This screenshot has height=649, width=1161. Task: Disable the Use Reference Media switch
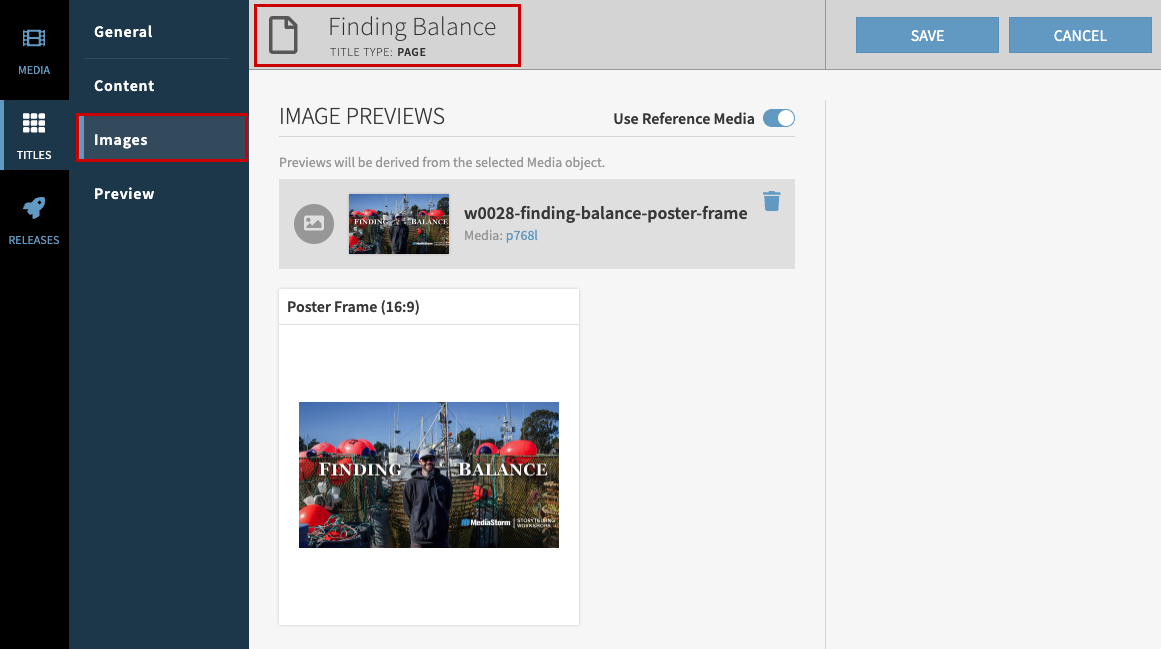pyautogui.click(x=778, y=118)
